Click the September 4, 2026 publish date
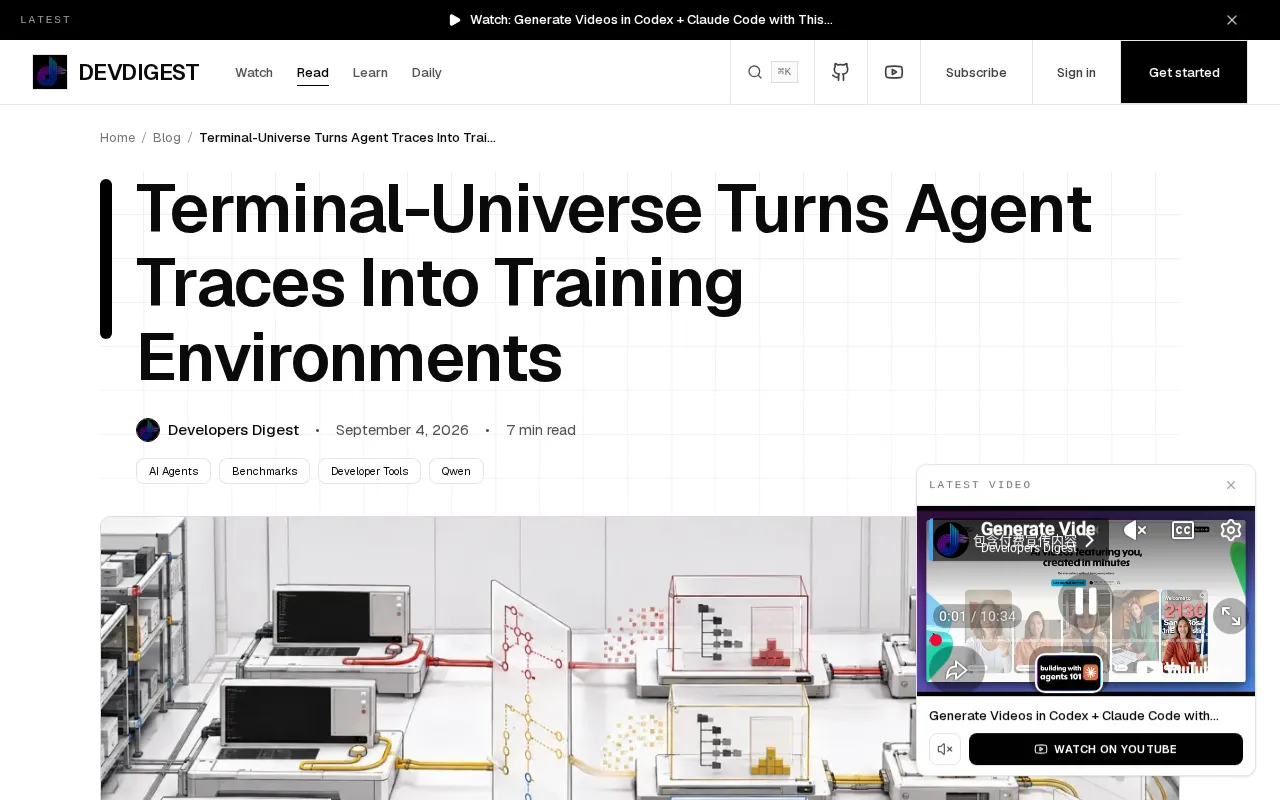This screenshot has height=800, width=1280. (402, 430)
